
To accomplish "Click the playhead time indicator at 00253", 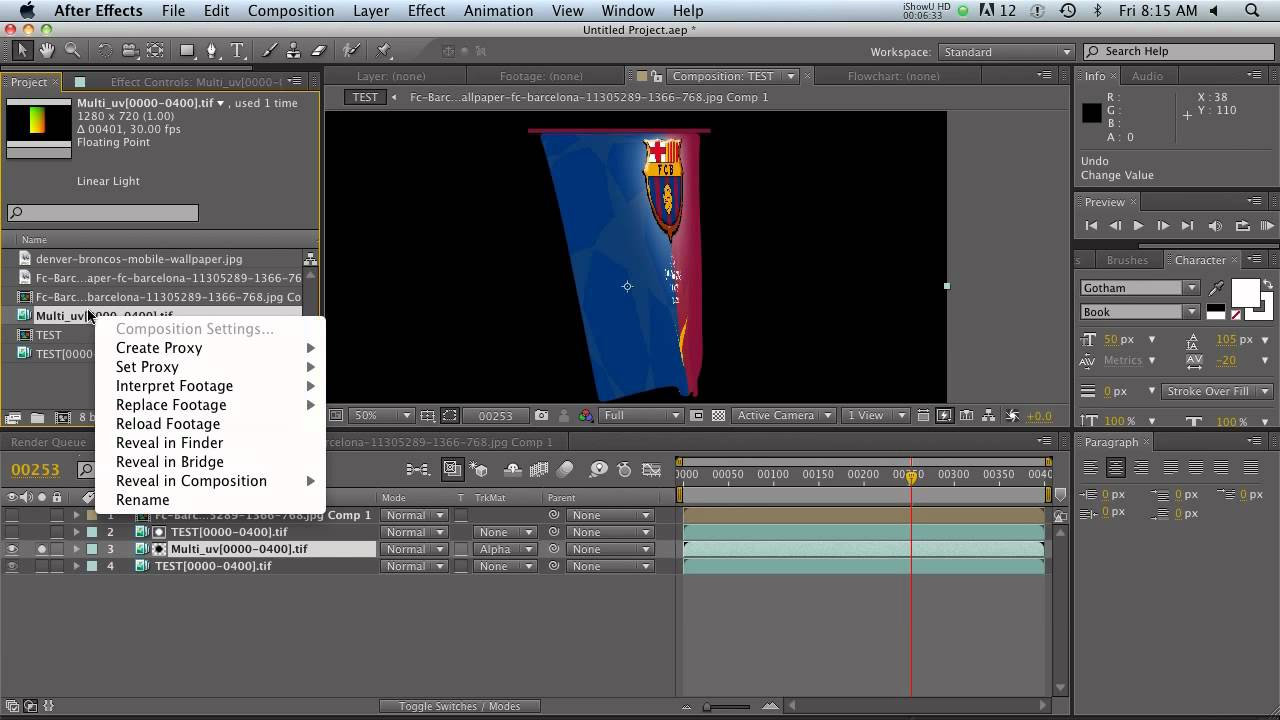I will 911,479.
